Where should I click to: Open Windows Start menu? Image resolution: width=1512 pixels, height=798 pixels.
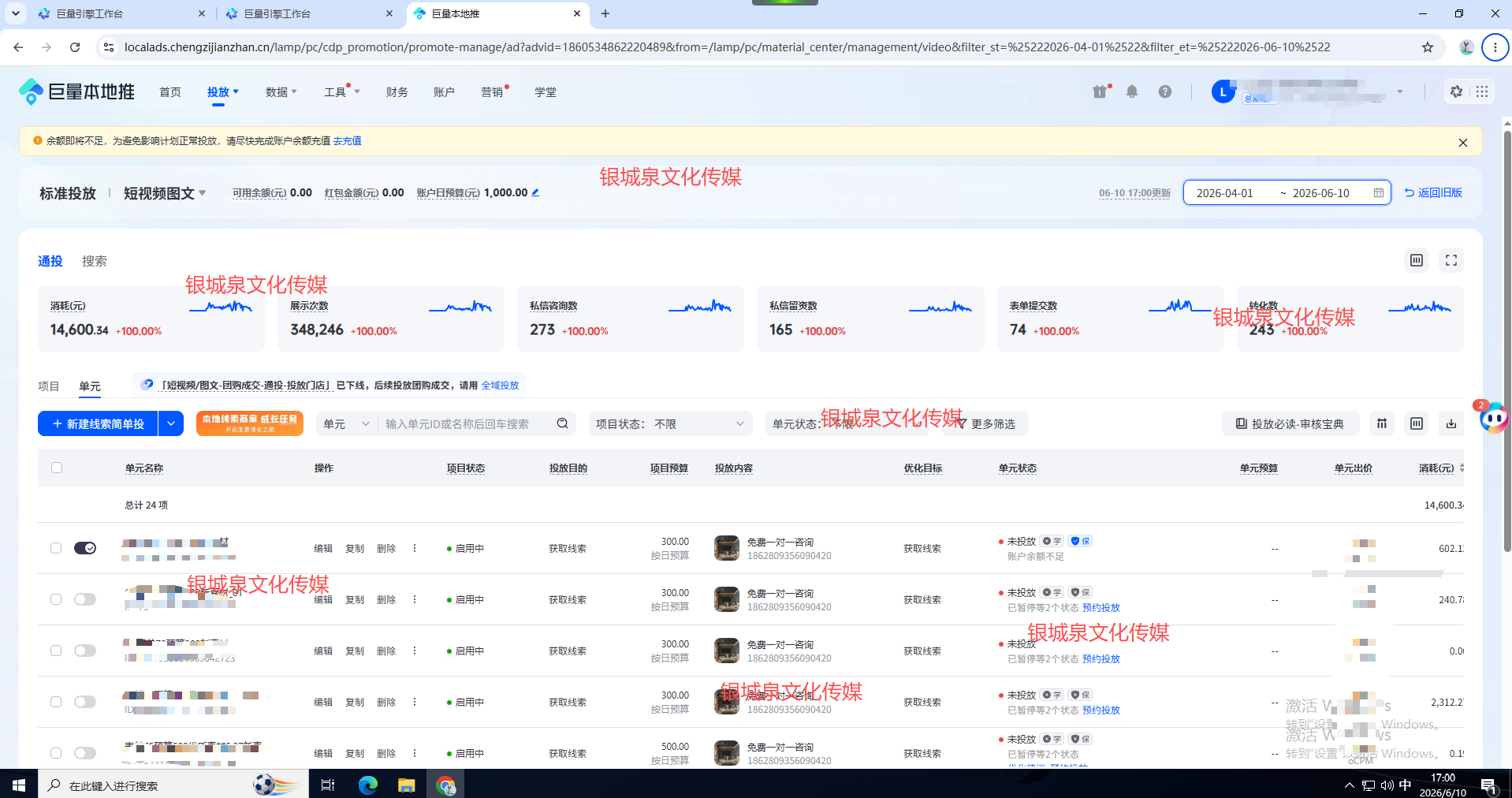(19, 785)
